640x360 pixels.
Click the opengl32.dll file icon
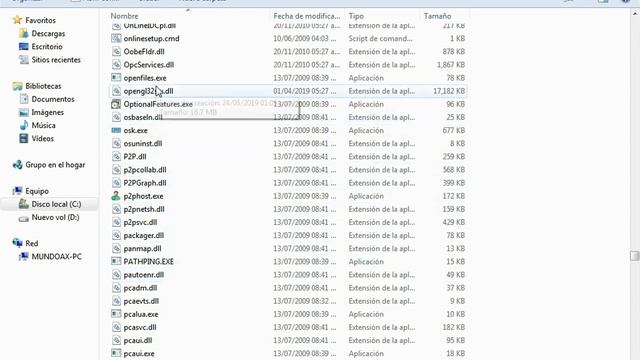pos(116,91)
